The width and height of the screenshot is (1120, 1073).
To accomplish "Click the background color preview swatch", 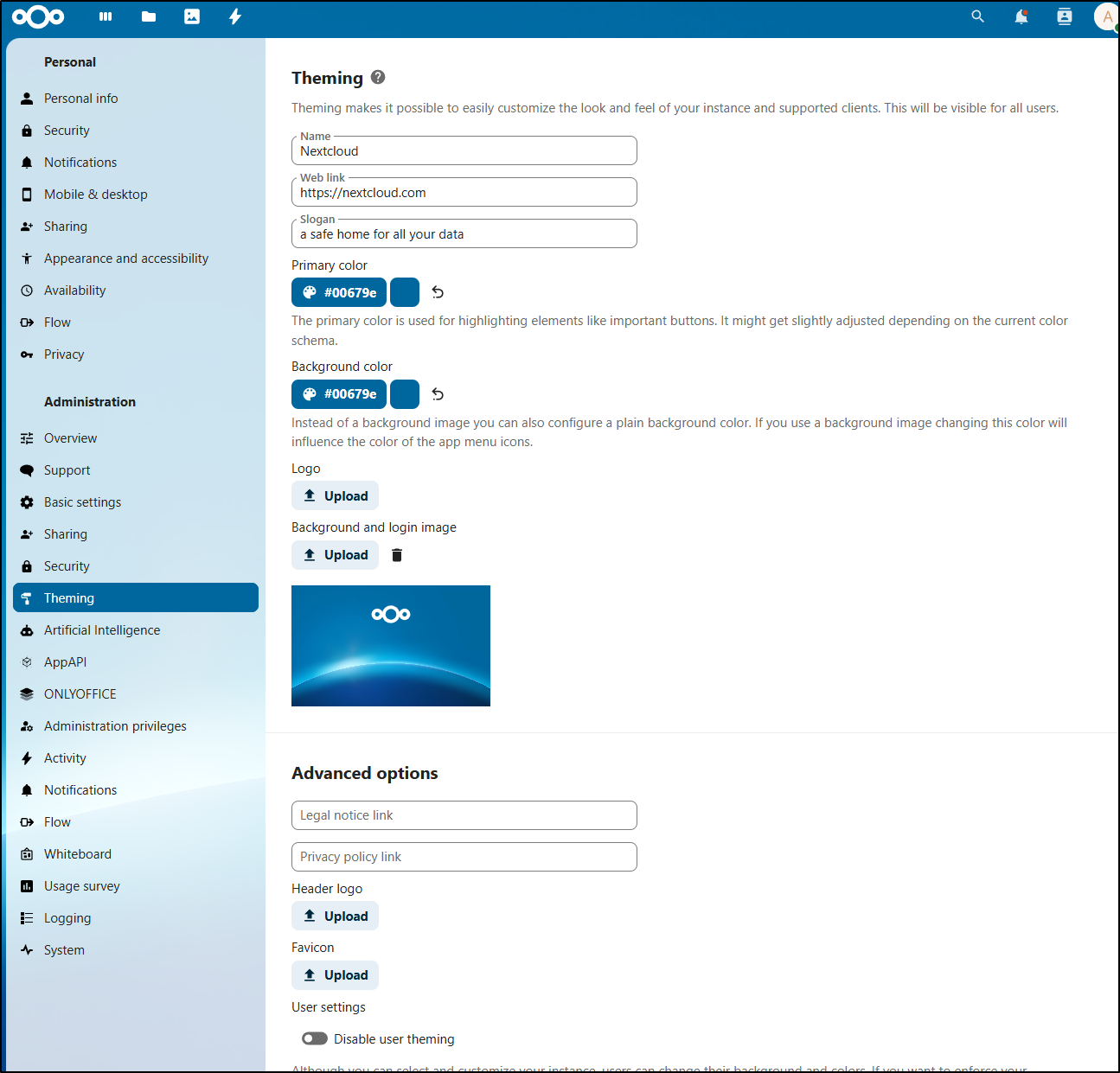I will [405, 394].
